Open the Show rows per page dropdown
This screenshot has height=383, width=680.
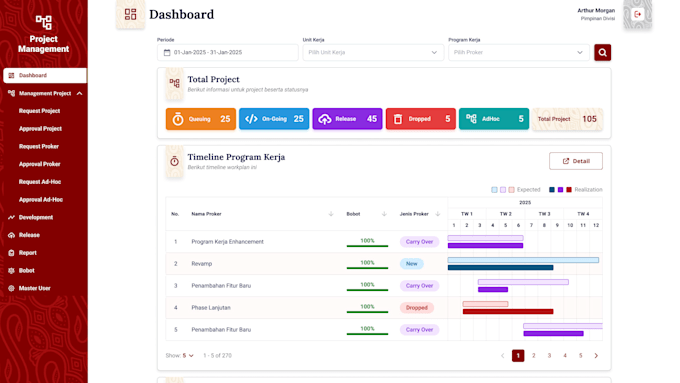[x=187, y=356]
